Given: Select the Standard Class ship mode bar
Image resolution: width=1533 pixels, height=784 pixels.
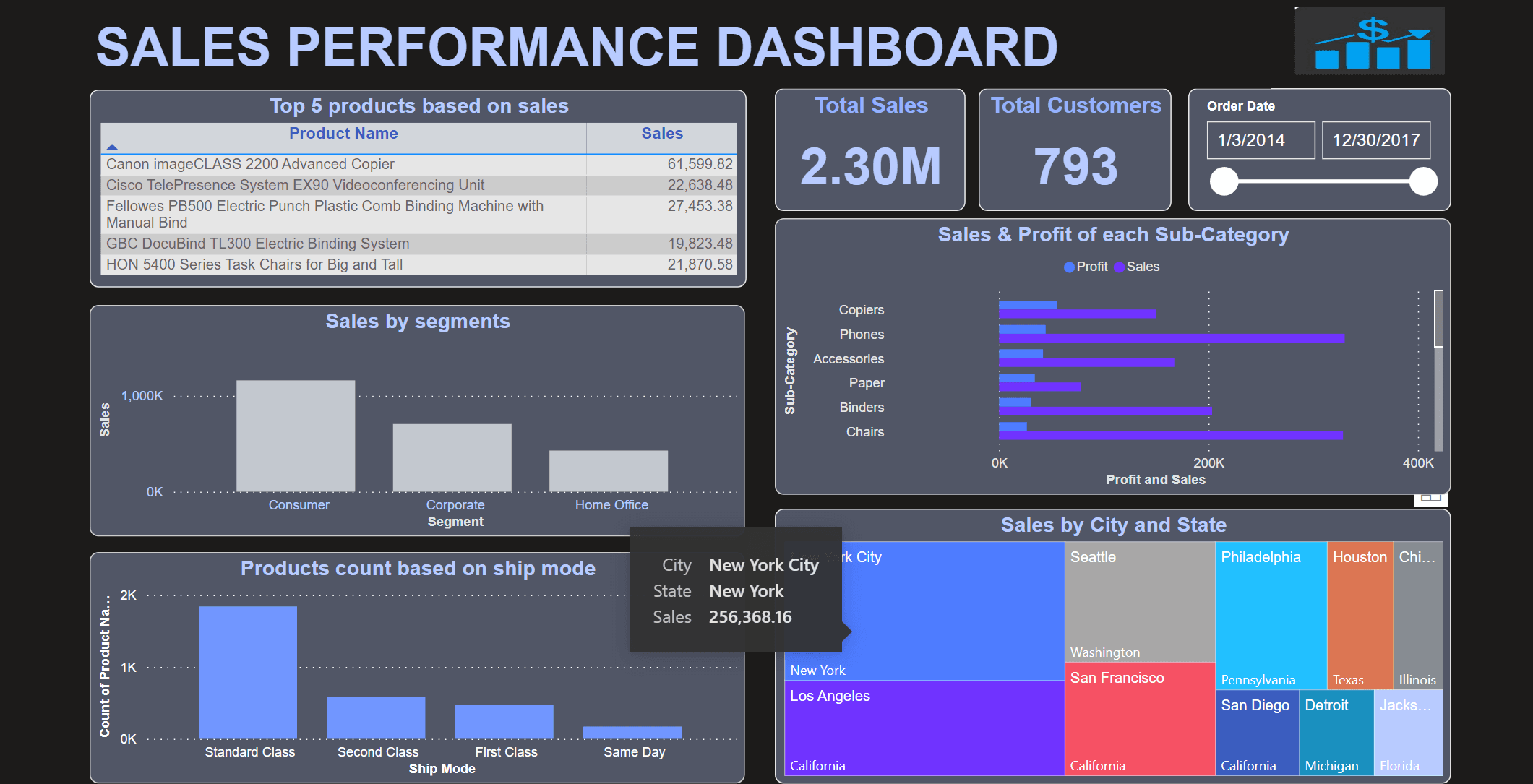Looking at the screenshot, I should click(x=248, y=672).
